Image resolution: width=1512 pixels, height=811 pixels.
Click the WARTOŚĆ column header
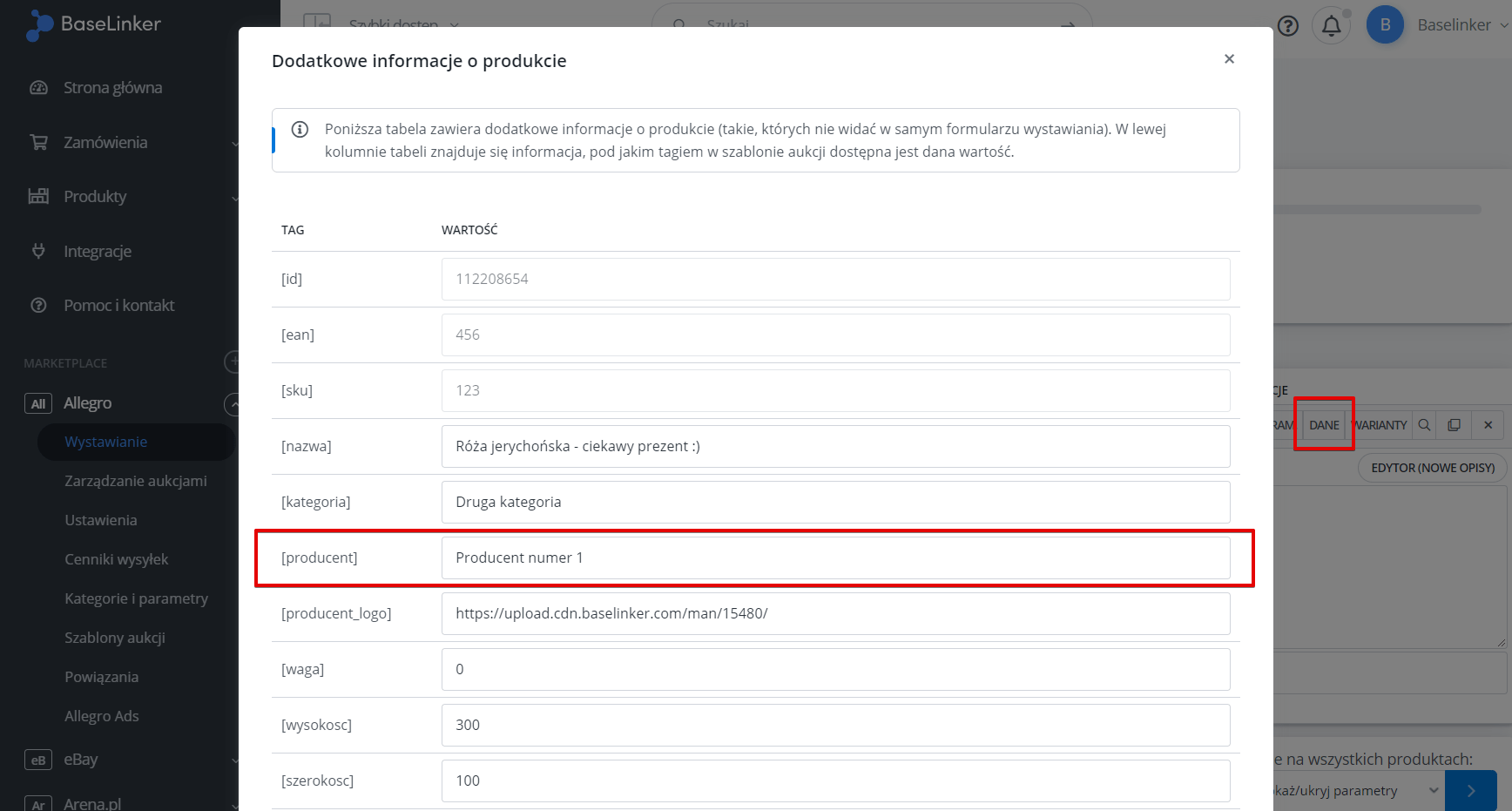click(x=469, y=230)
